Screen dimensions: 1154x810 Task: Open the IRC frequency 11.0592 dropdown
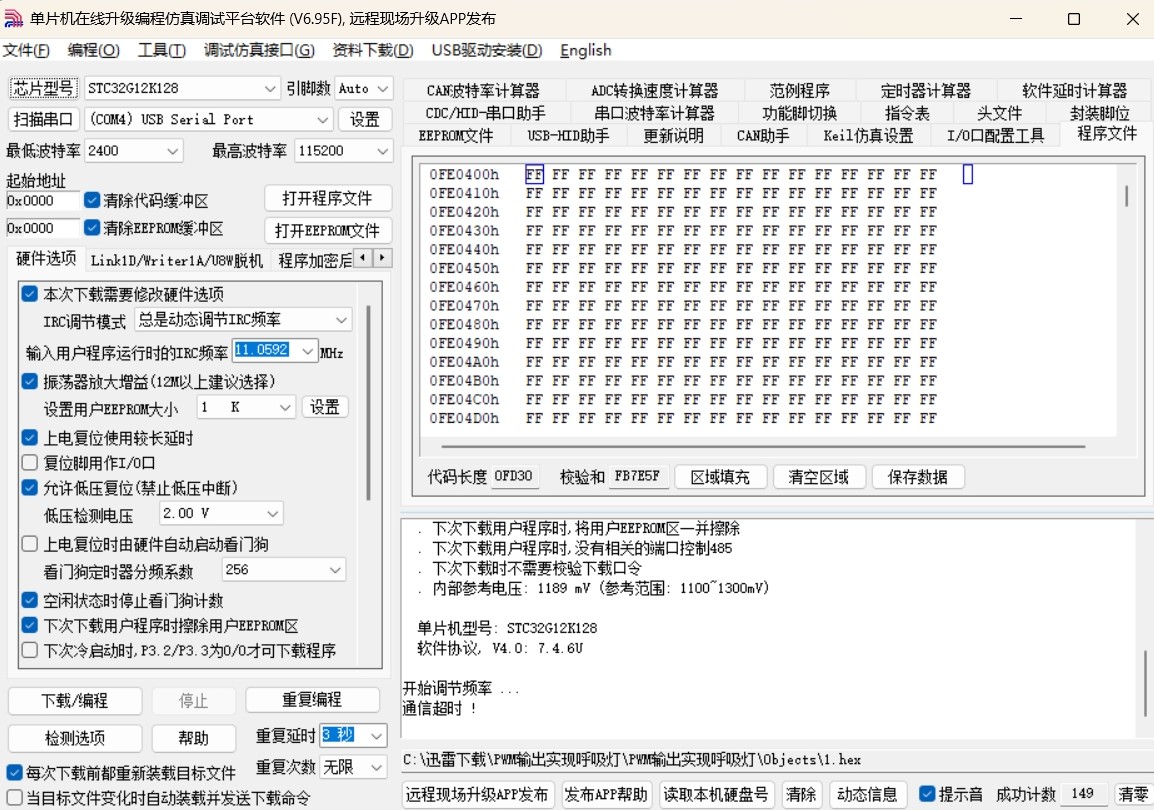click(x=275, y=350)
